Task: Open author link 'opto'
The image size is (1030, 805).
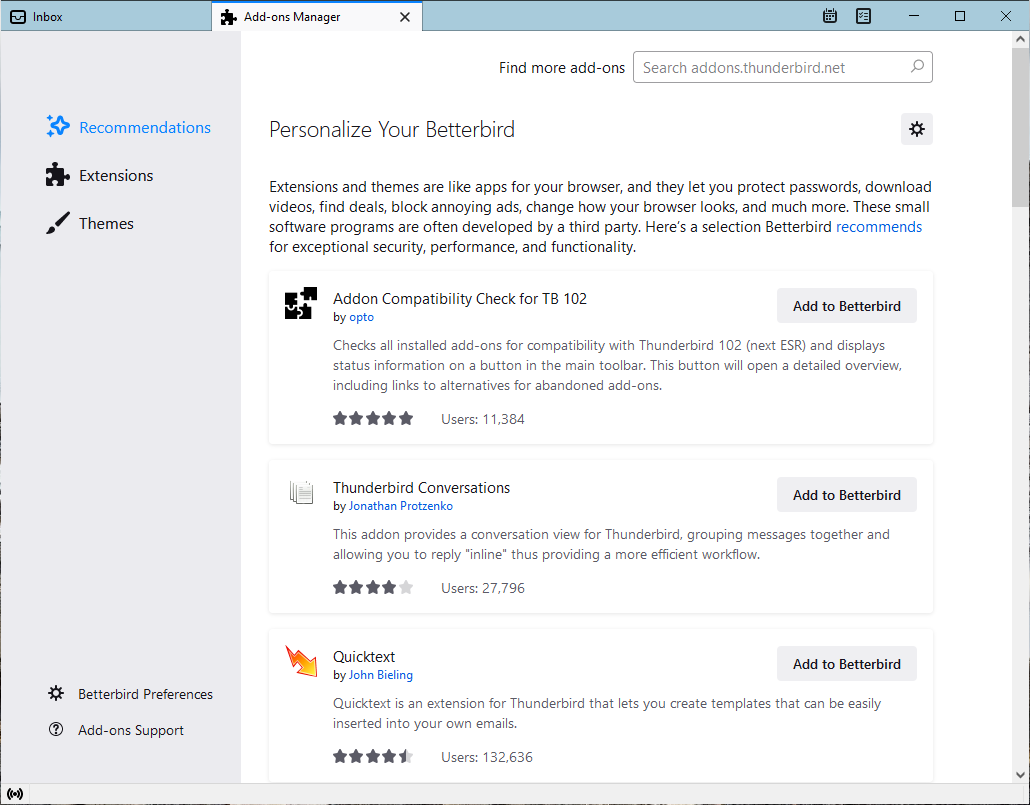Action: click(361, 317)
